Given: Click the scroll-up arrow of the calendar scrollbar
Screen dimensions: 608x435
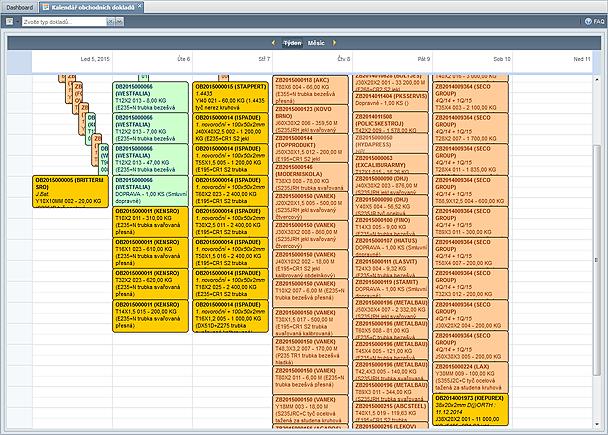Looking at the screenshot, I should 597,79.
